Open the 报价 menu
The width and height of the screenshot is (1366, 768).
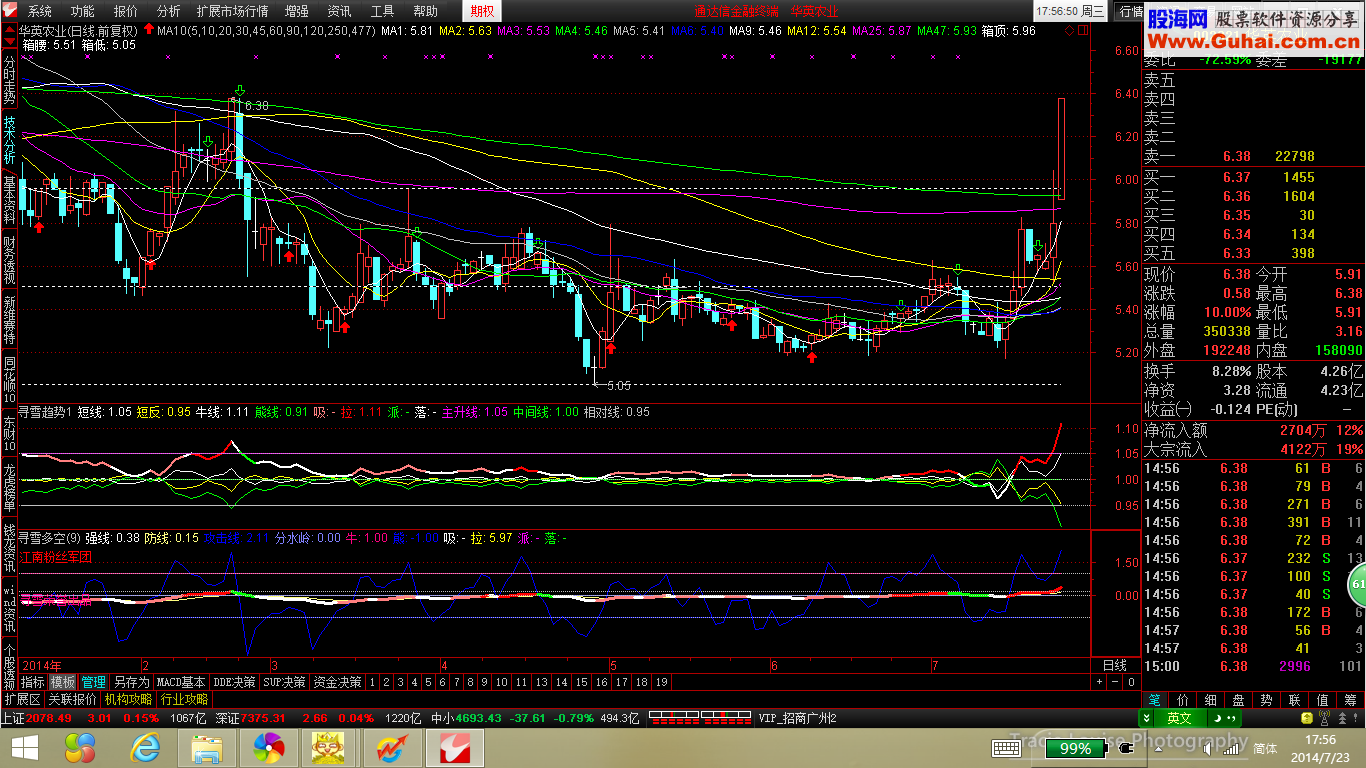[125, 11]
